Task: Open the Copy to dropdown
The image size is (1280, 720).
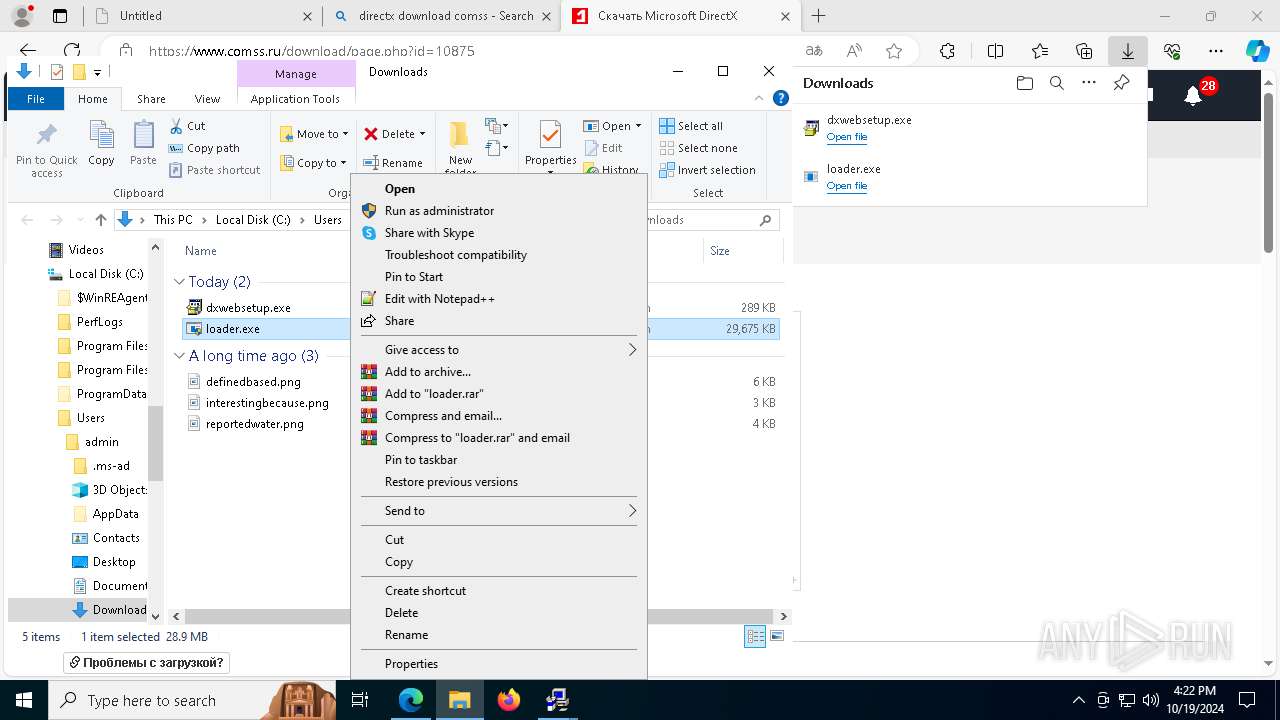Action: click(313, 163)
